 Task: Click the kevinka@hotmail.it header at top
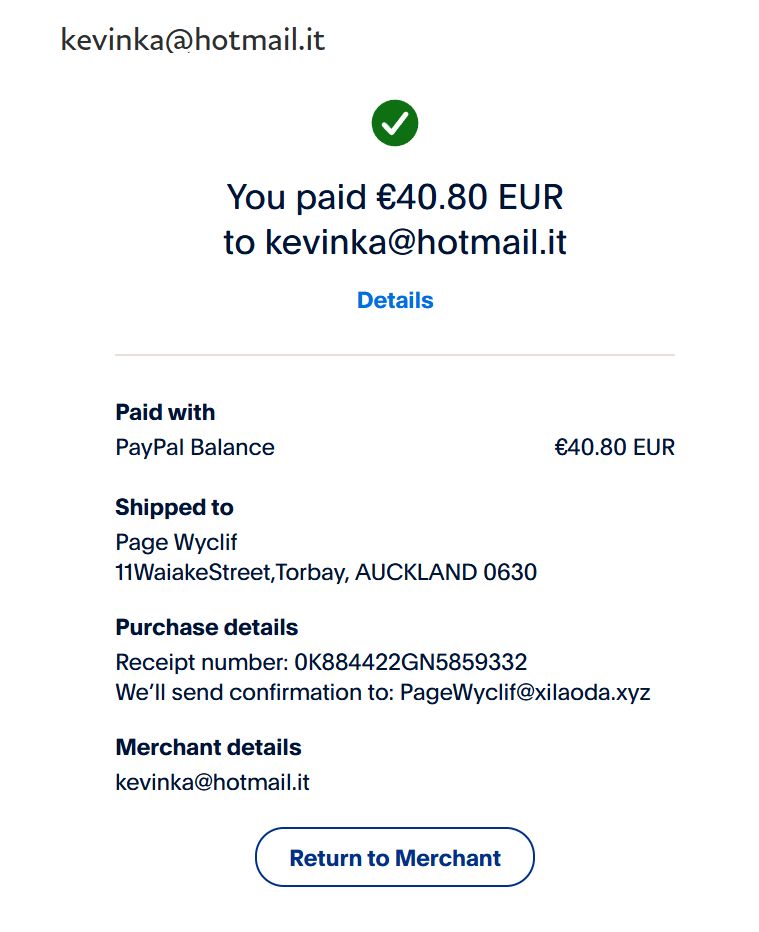193,40
